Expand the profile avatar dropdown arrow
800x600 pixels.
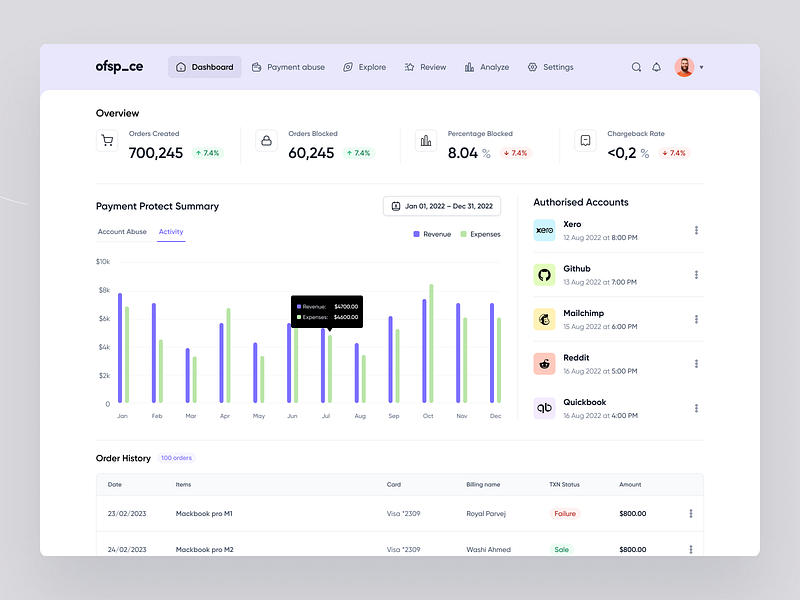point(702,67)
